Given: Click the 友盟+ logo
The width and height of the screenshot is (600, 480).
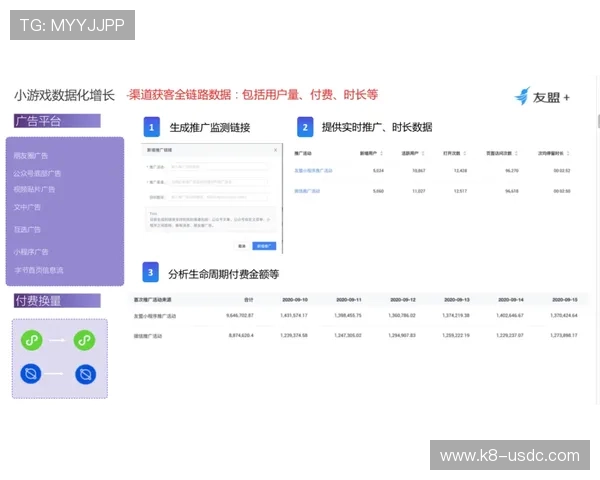Looking at the screenshot, I should tap(542, 96).
